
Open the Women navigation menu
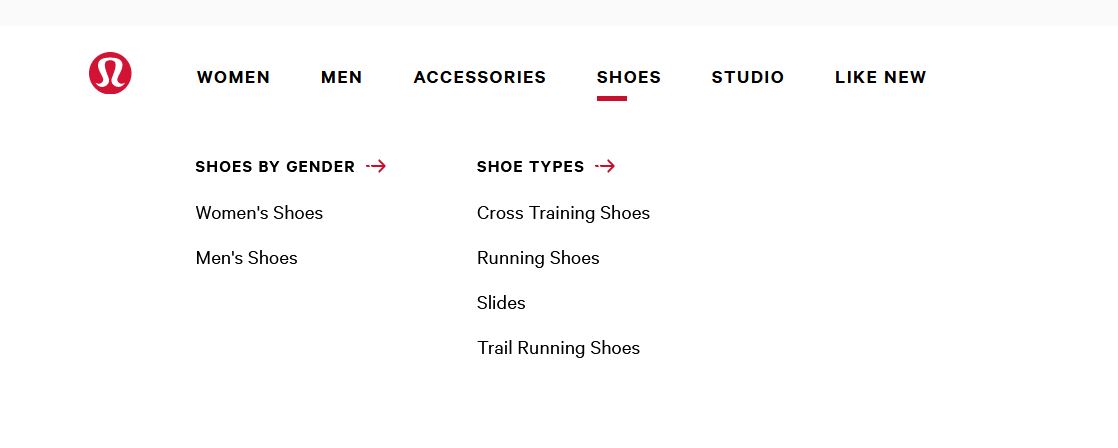(x=233, y=77)
